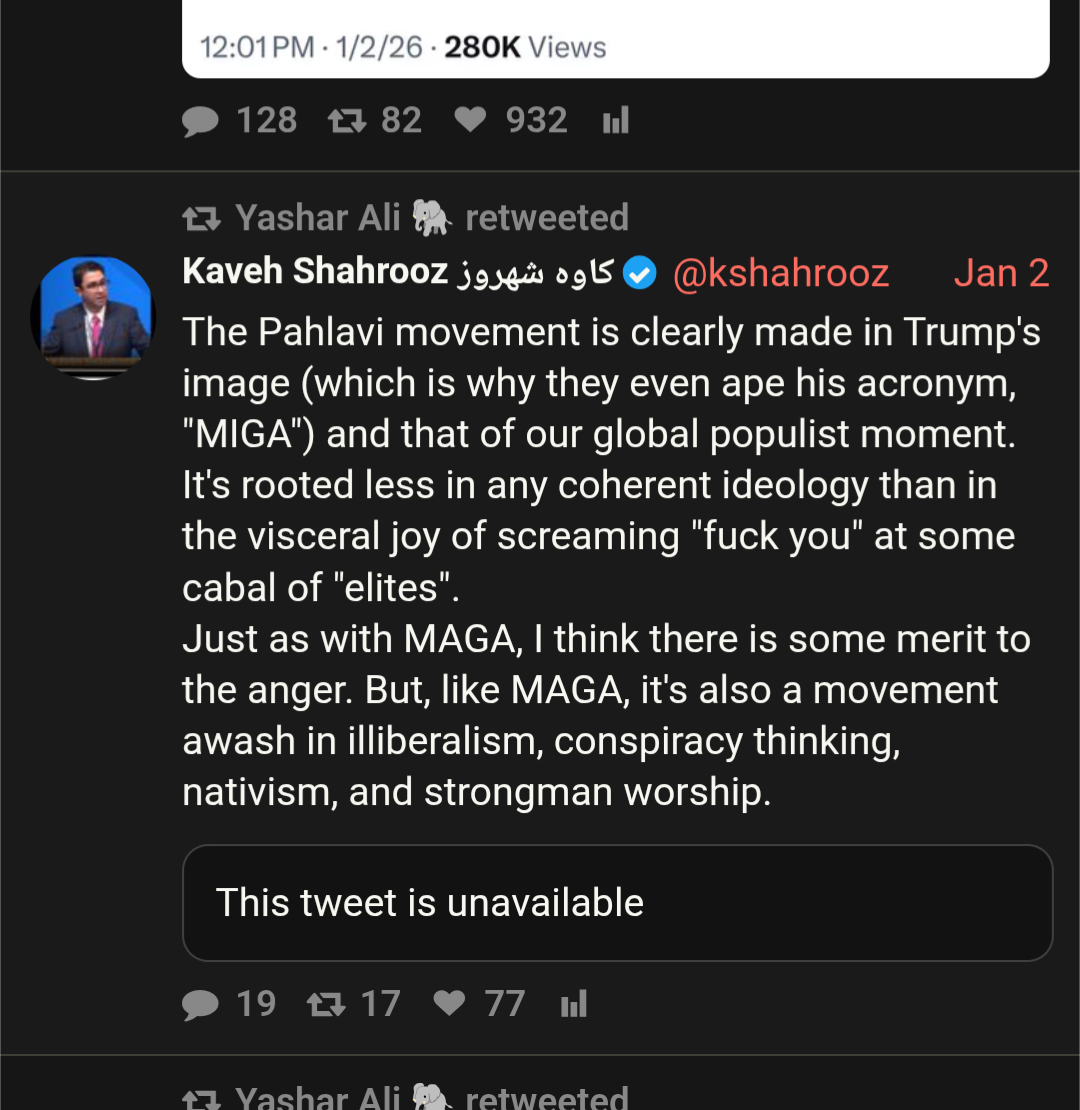Screen dimensions: 1080x1110
Task: Reply to Kaveh Shahrooz's tweet
Action: [201, 1004]
